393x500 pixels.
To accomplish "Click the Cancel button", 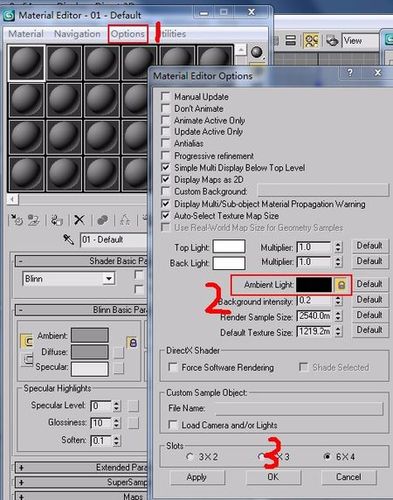I will pyautogui.click(x=348, y=477).
